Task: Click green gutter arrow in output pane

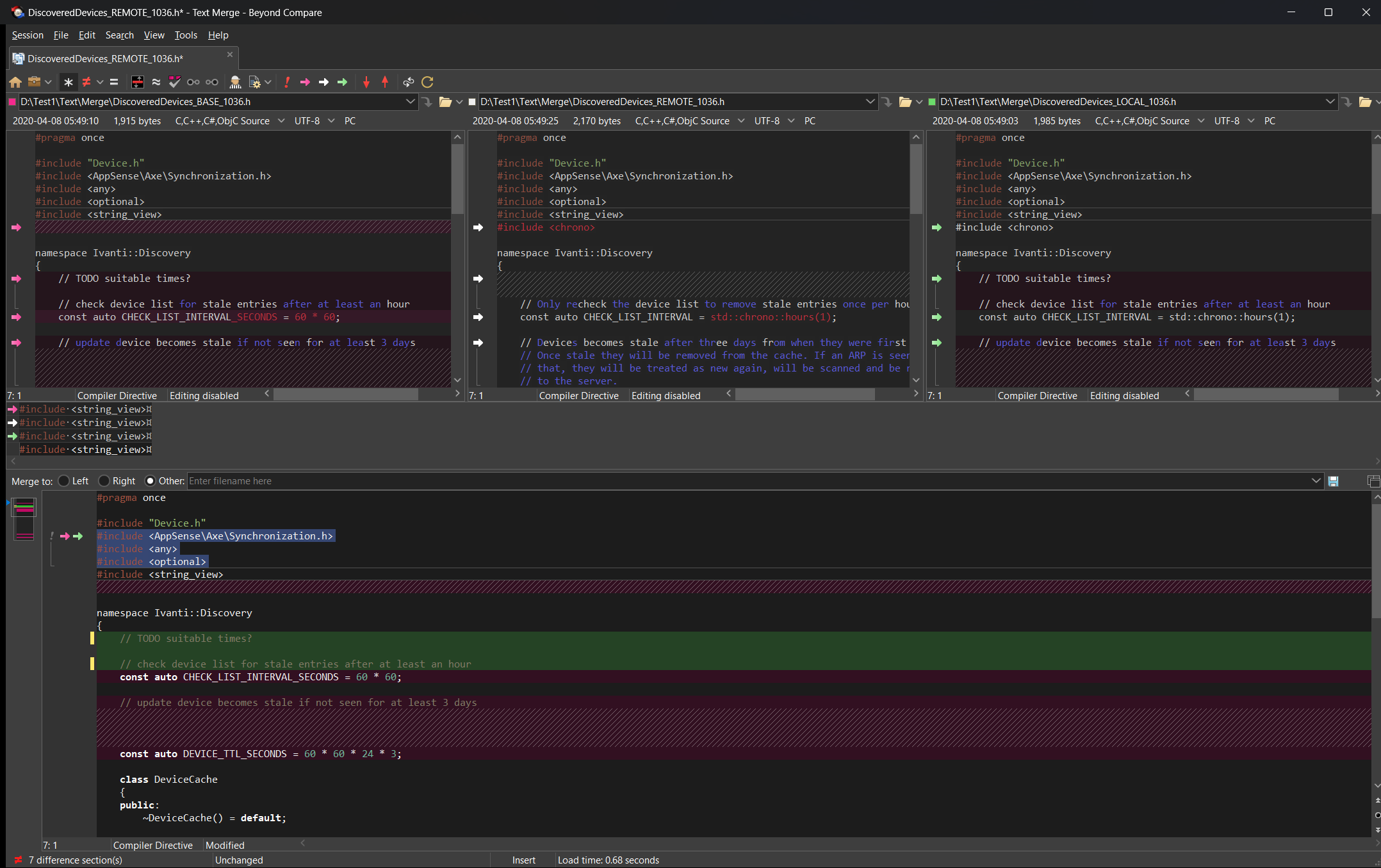Action: (78, 536)
